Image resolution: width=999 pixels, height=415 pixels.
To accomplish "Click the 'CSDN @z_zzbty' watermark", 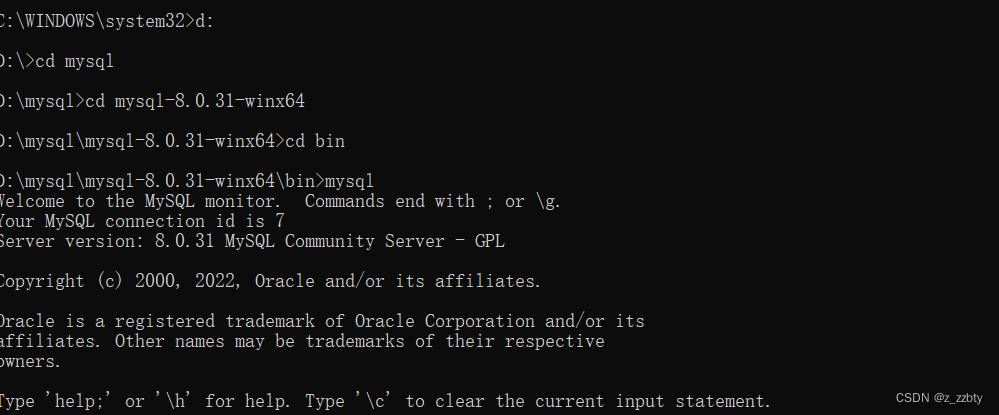I will tap(939, 398).
